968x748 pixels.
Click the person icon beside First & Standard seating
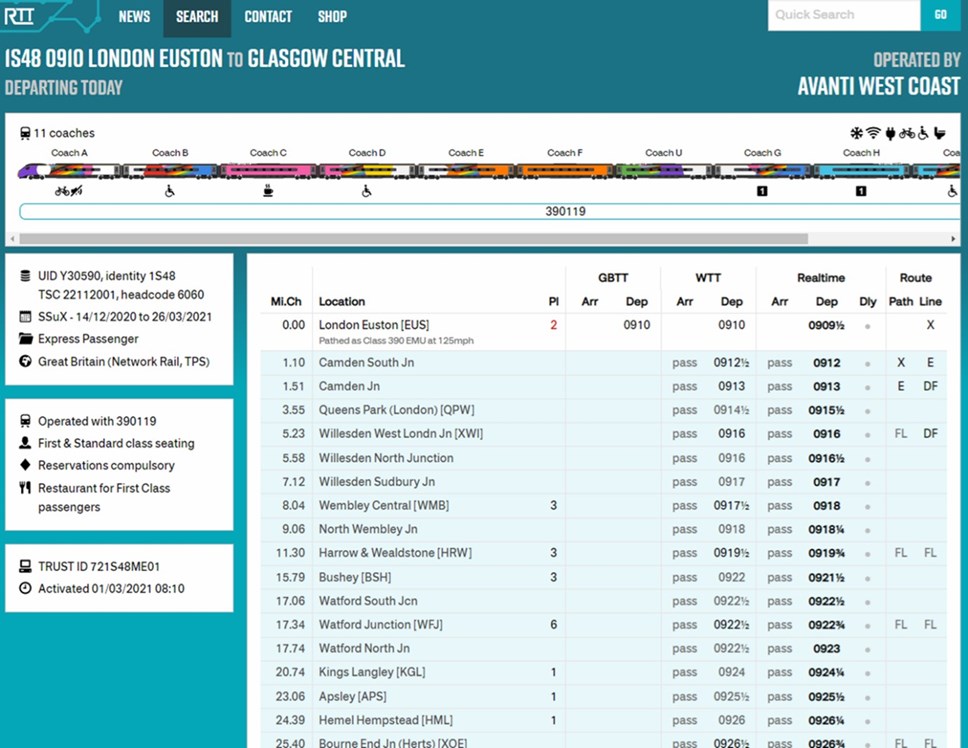click(x=25, y=443)
